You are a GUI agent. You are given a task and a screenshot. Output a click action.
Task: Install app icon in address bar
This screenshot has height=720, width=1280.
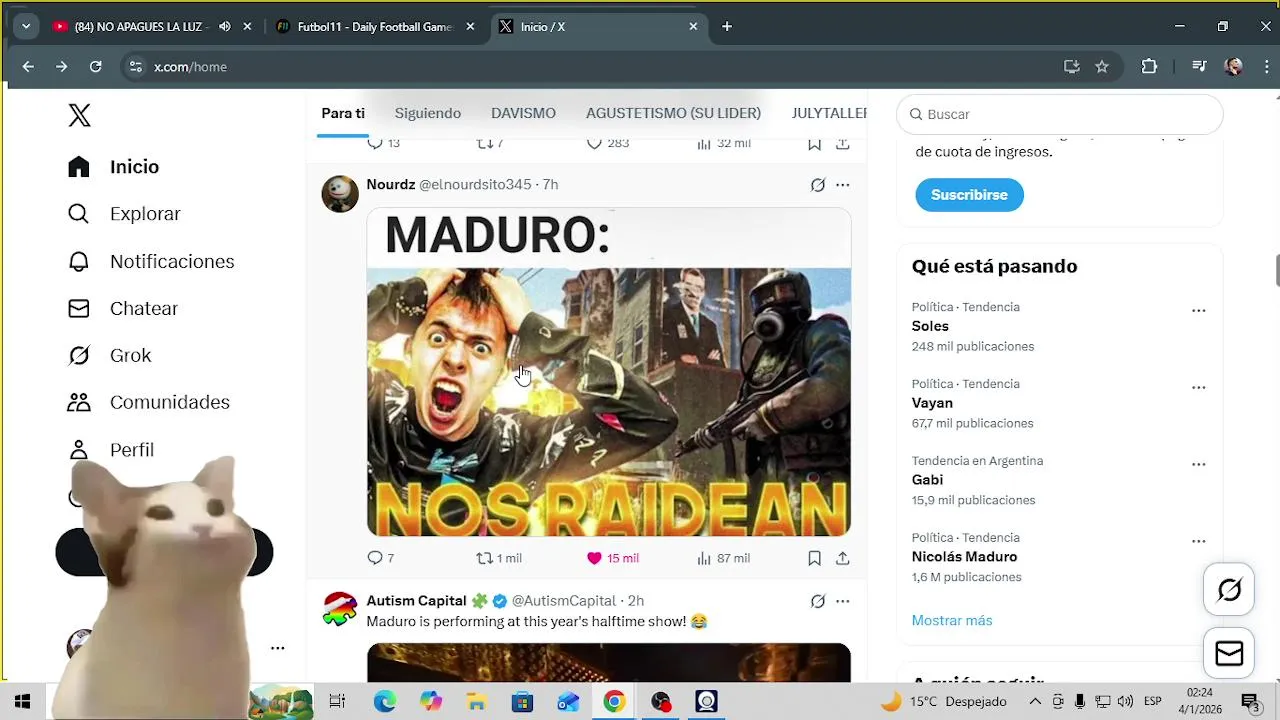pyautogui.click(x=1072, y=67)
